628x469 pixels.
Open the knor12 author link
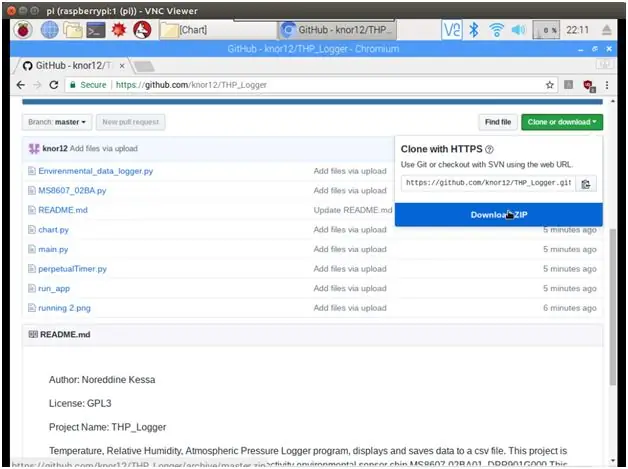pos(55,149)
